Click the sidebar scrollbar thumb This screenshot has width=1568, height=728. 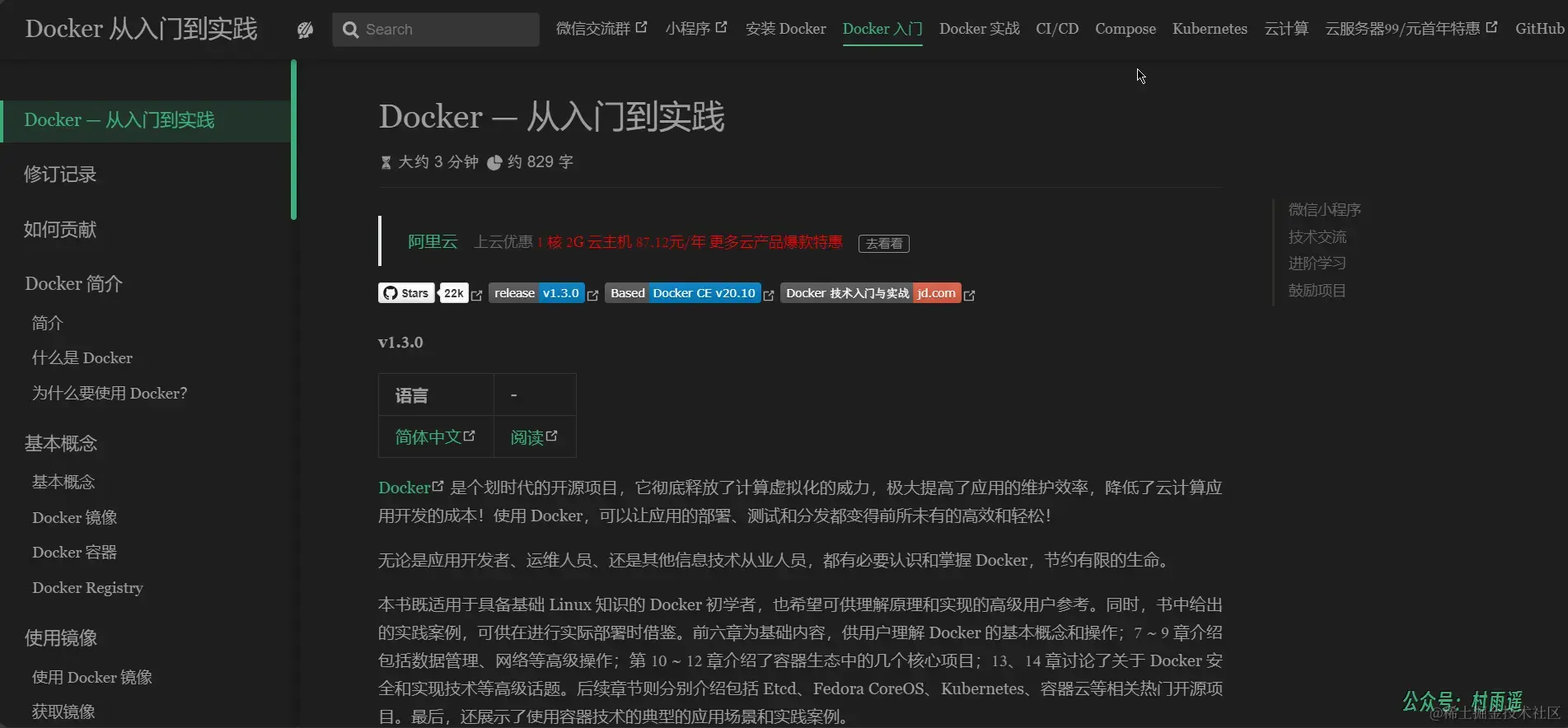(293, 139)
